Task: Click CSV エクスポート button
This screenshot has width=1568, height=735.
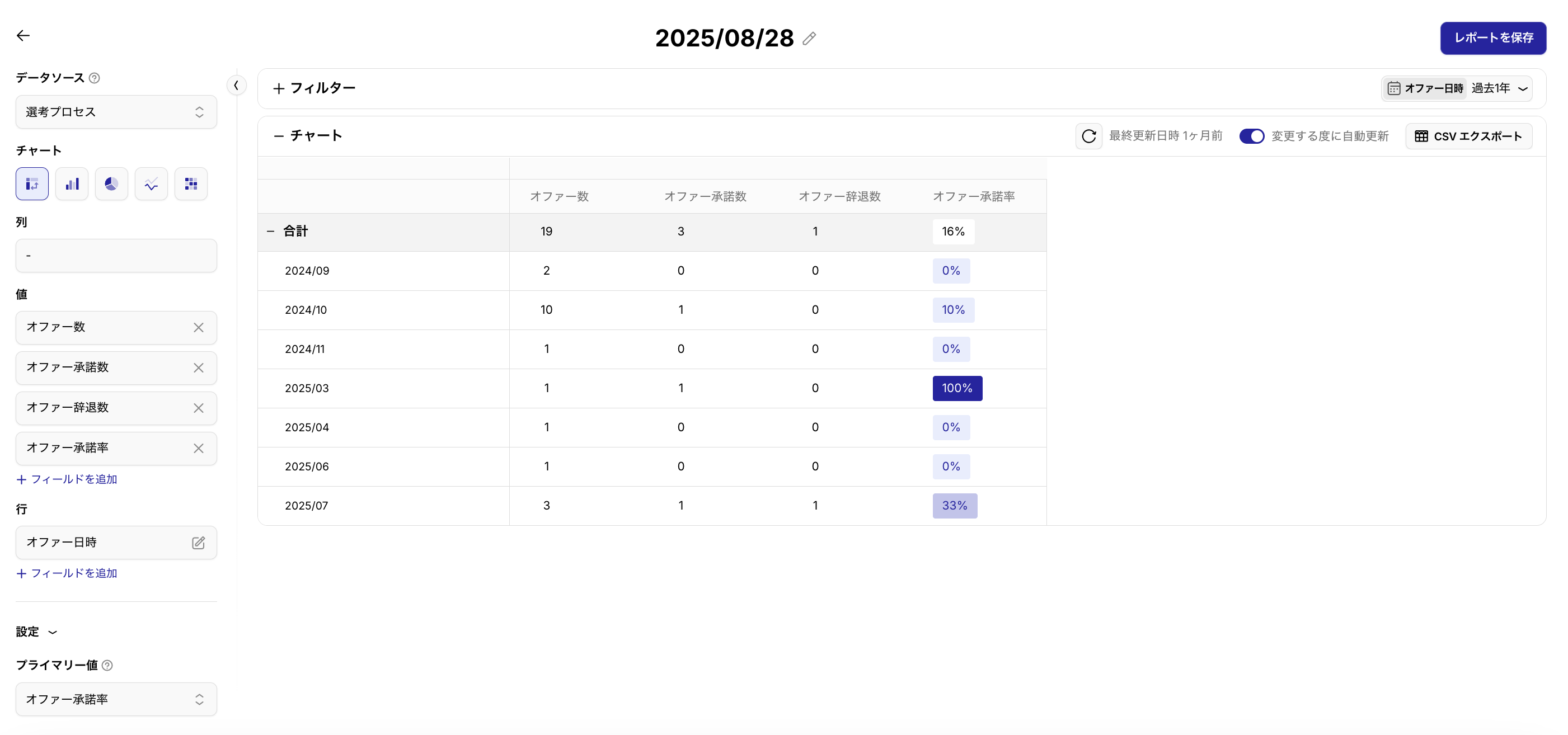Action: [x=1468, y=136]
